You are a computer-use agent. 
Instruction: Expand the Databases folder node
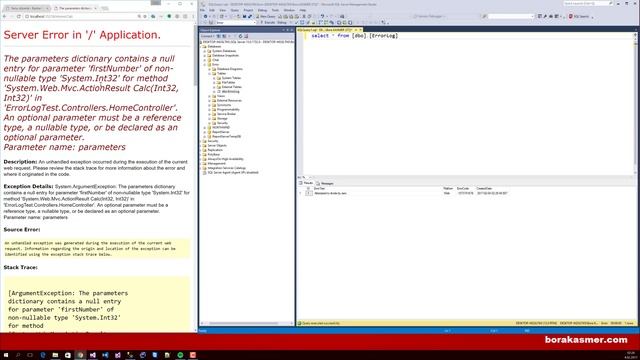pyautogui.click(x=201, y=47)
